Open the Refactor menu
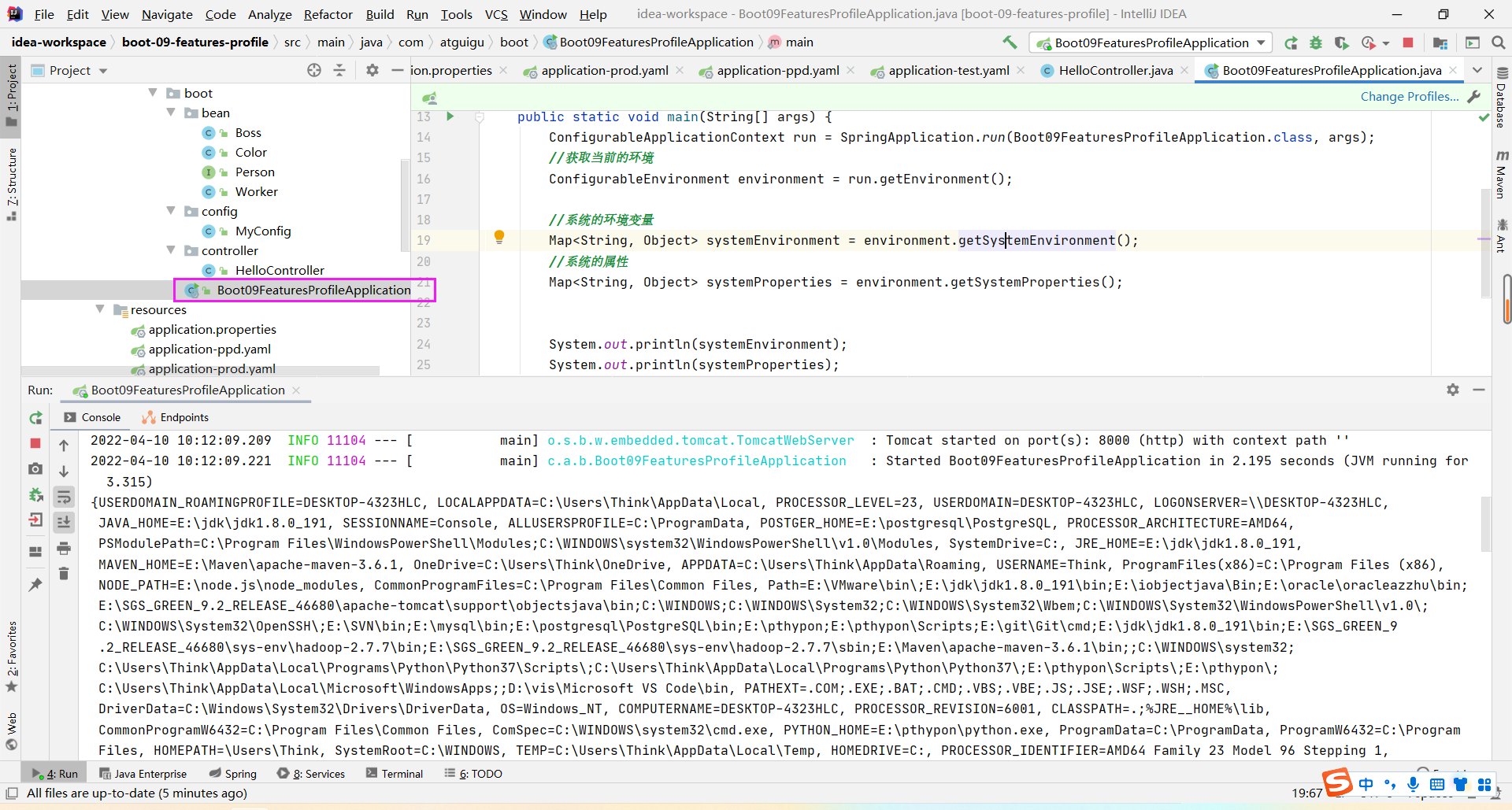This screenshot has width=1512, height=810. click(328, 14)
